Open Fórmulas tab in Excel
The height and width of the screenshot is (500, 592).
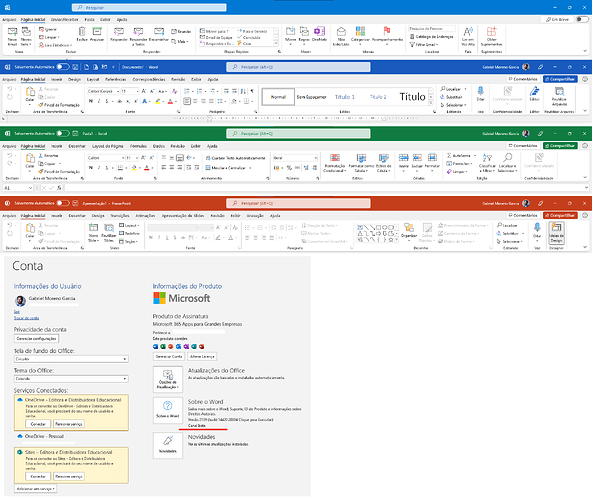(x=138, y=146)
